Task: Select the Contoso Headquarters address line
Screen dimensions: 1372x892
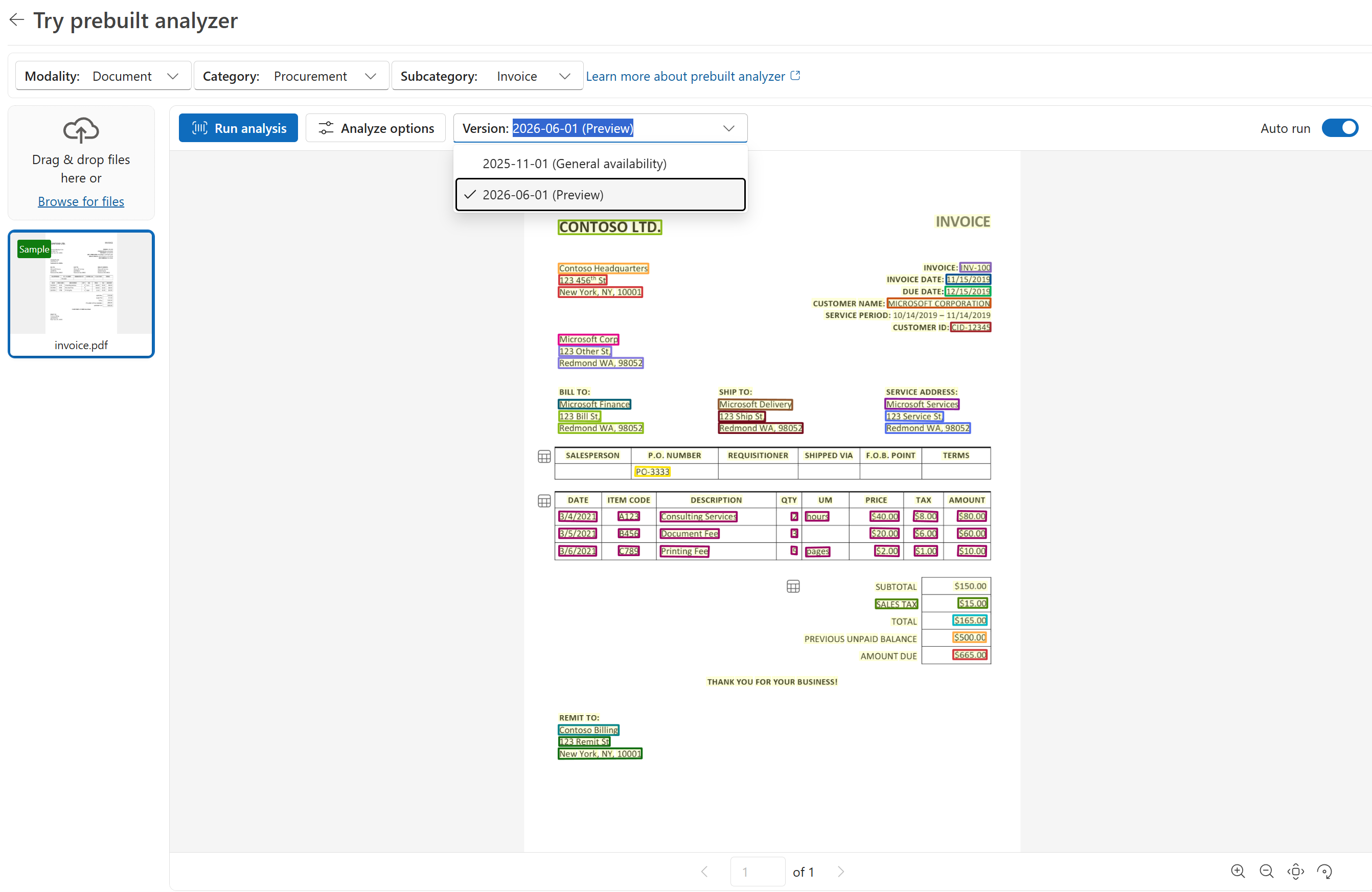Action: pos(604,268)
